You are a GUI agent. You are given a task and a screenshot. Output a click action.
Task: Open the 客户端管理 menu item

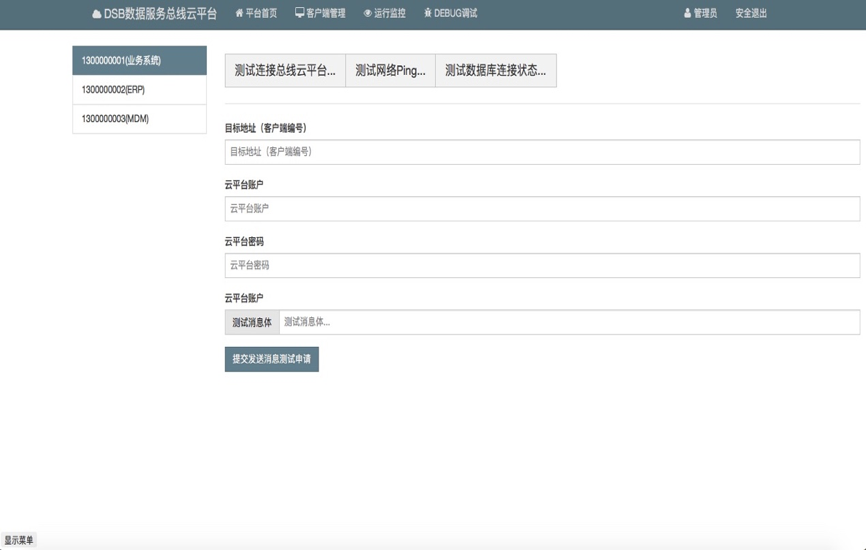tap(320, 13)
